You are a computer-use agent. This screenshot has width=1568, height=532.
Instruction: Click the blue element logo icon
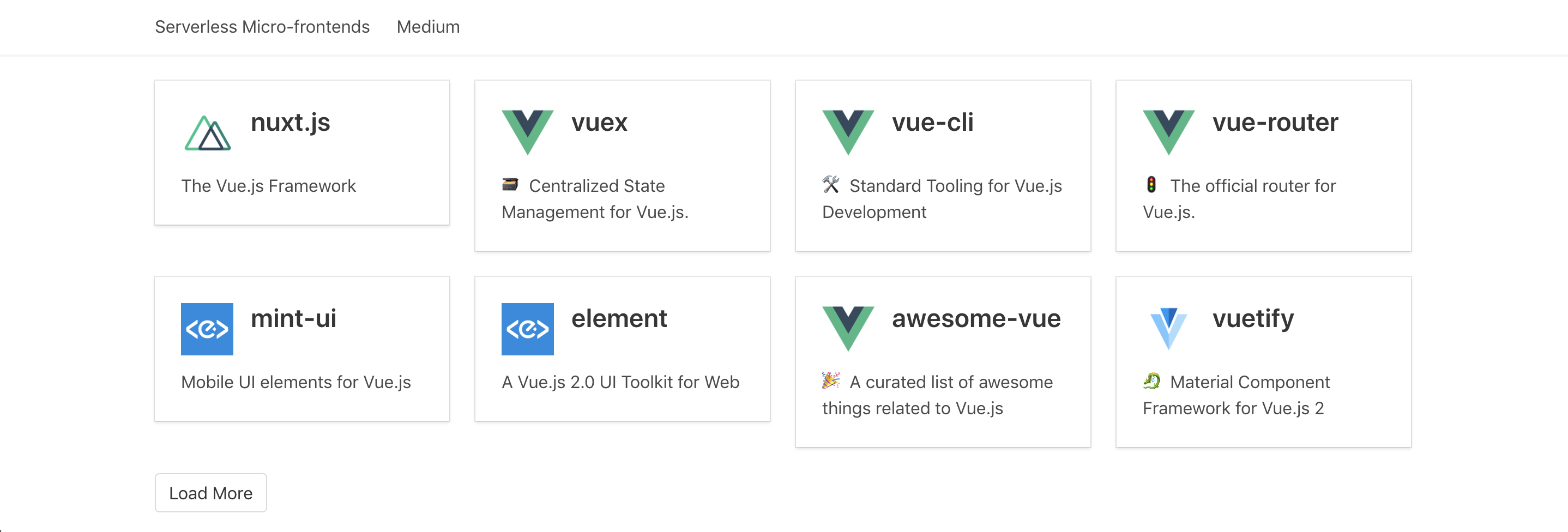point(527,329)
